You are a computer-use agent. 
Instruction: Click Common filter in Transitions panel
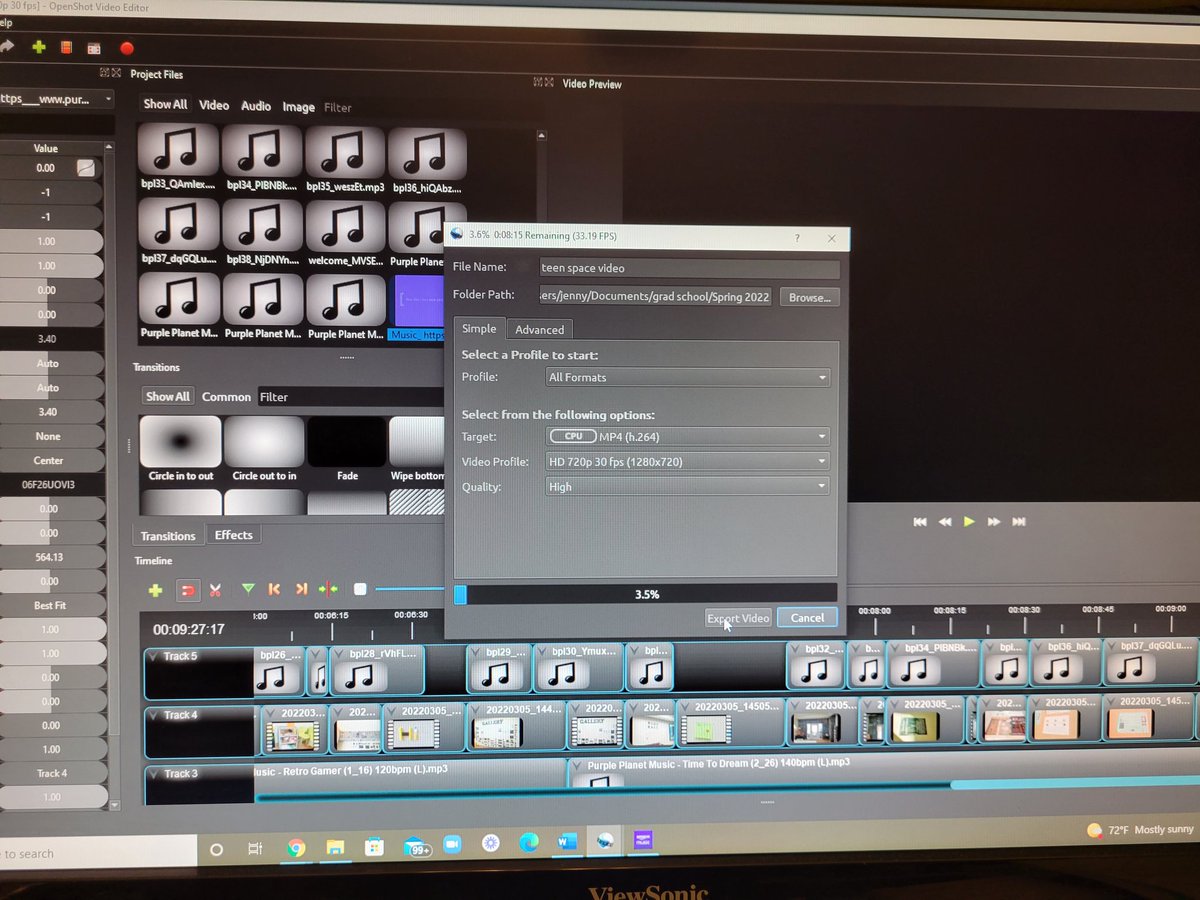click(227, 397)
